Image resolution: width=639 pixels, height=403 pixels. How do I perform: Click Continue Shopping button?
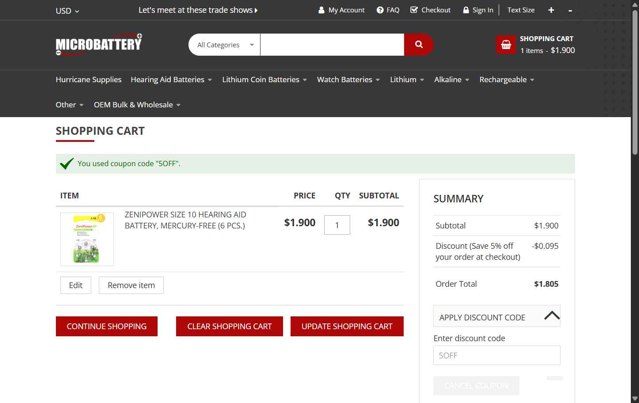(107, 326)
